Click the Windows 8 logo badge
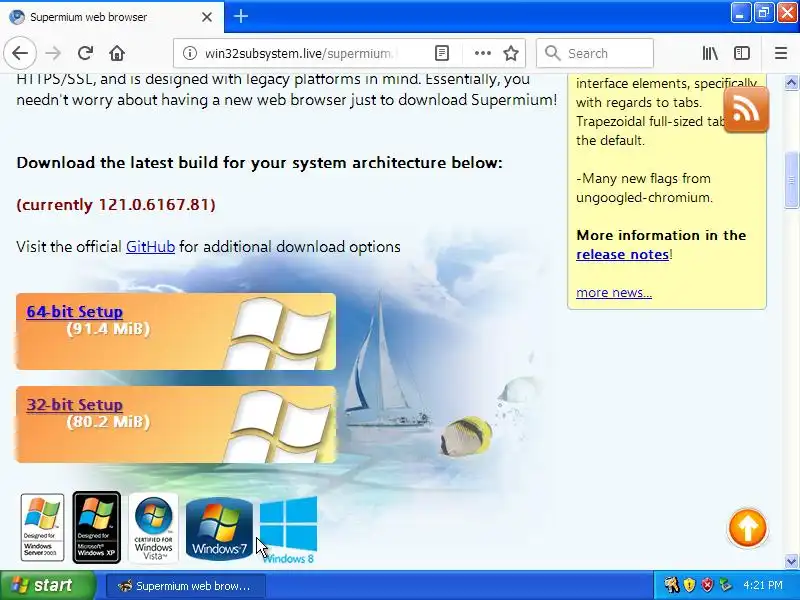This screenshot has height=600, width=800. click(x=288, y=530)
